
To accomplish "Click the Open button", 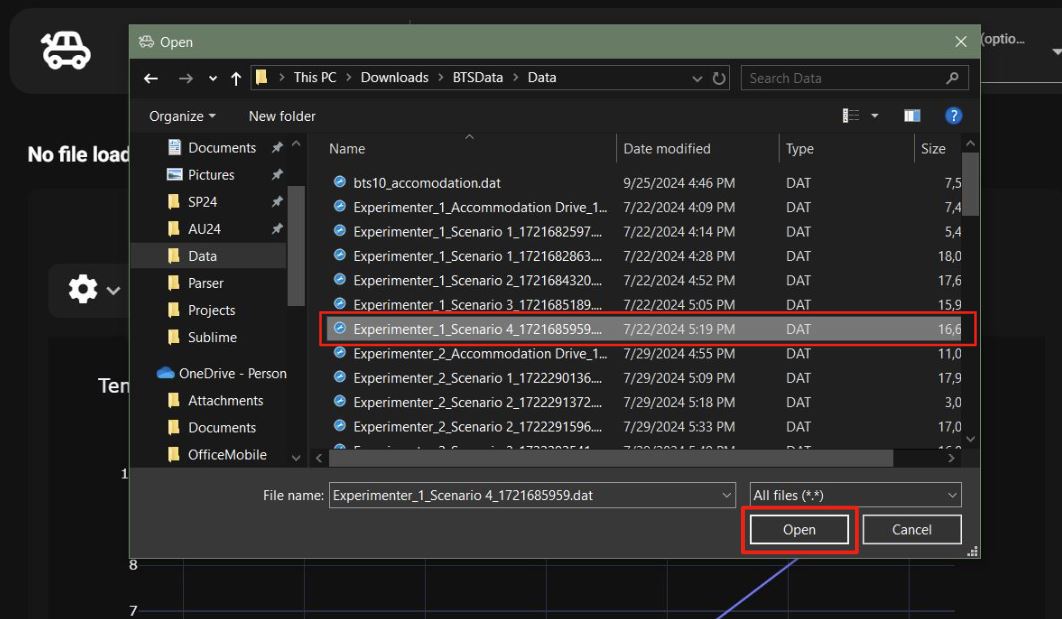I will 799,530.
